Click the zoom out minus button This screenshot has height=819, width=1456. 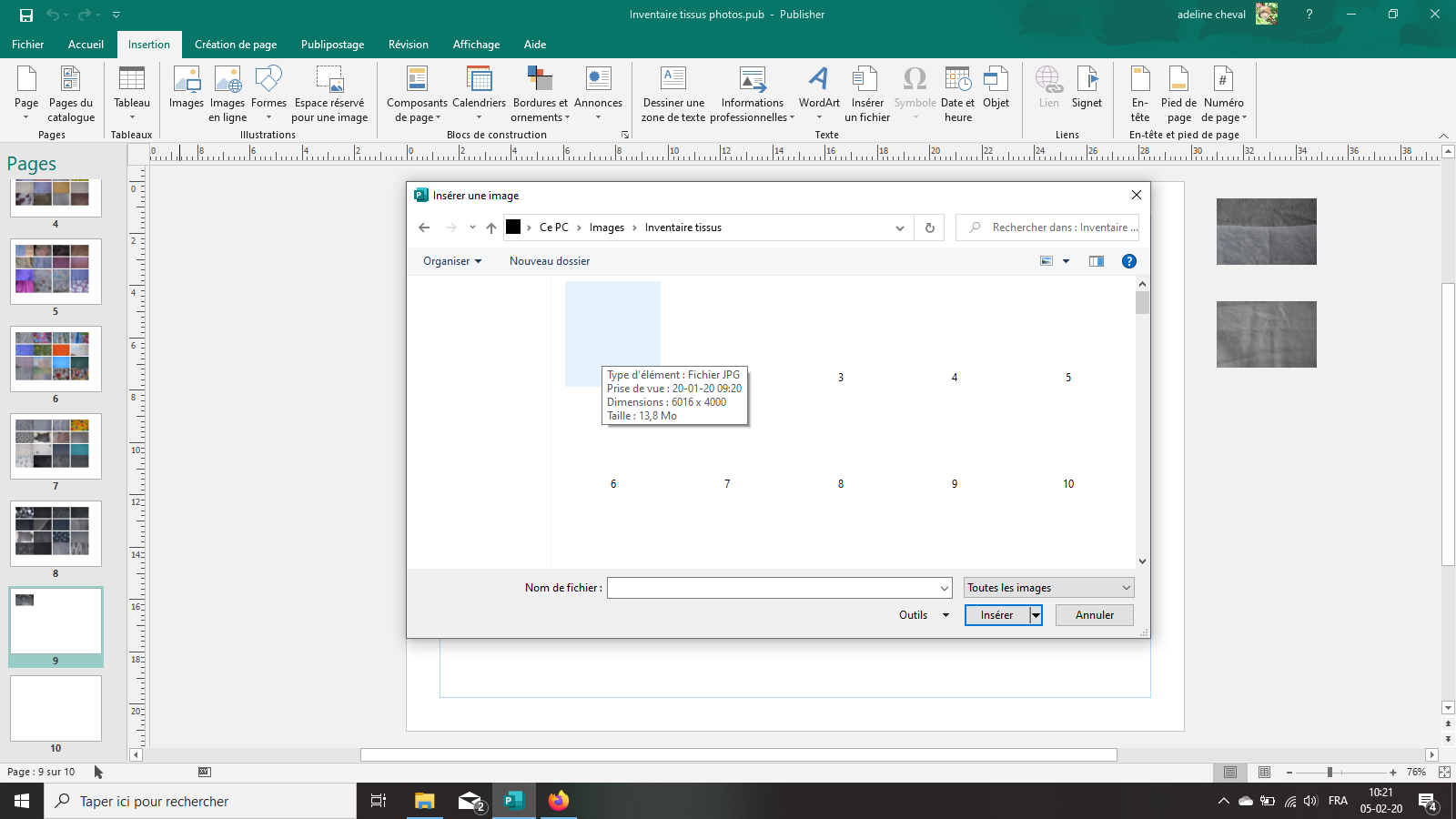[x=1289, y=773]
